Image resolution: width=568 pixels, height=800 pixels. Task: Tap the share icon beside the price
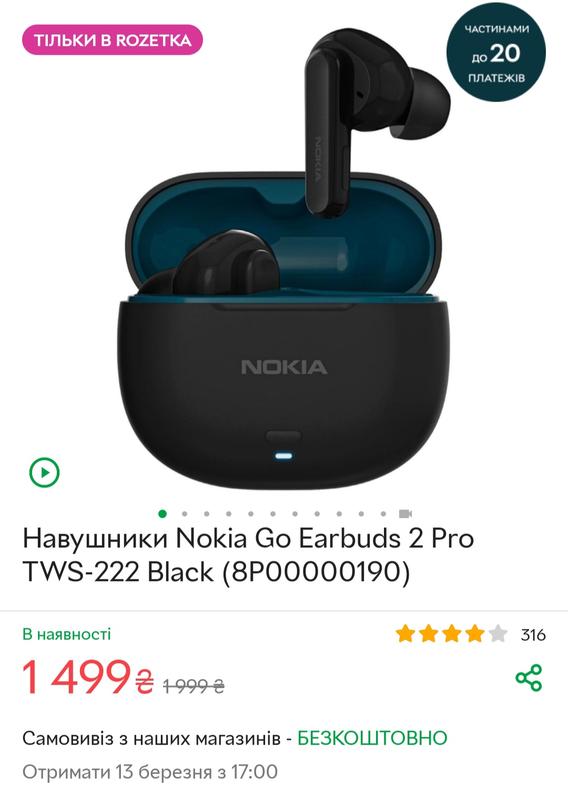528,678
